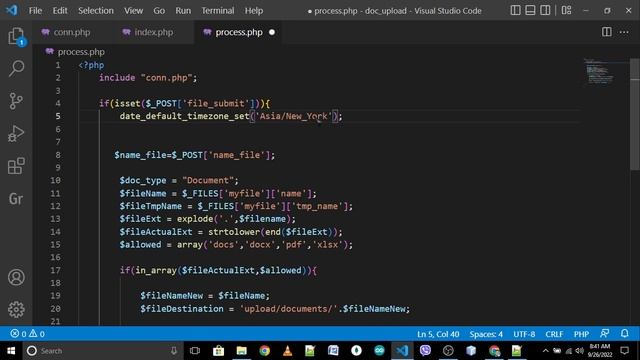
Task: Toggle the bottom panel layout icon
Action: click(x=530, y=10)
